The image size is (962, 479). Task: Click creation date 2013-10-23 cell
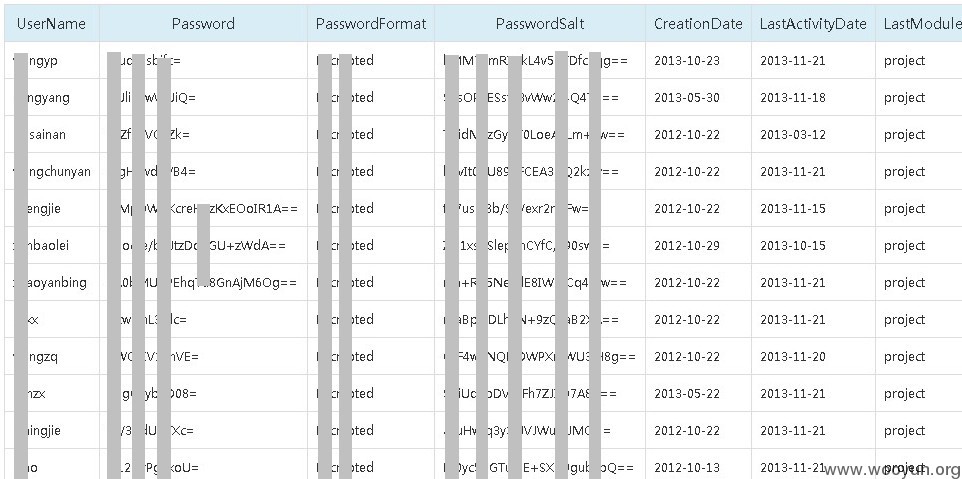pyautogui.click(x=687, y=61)
